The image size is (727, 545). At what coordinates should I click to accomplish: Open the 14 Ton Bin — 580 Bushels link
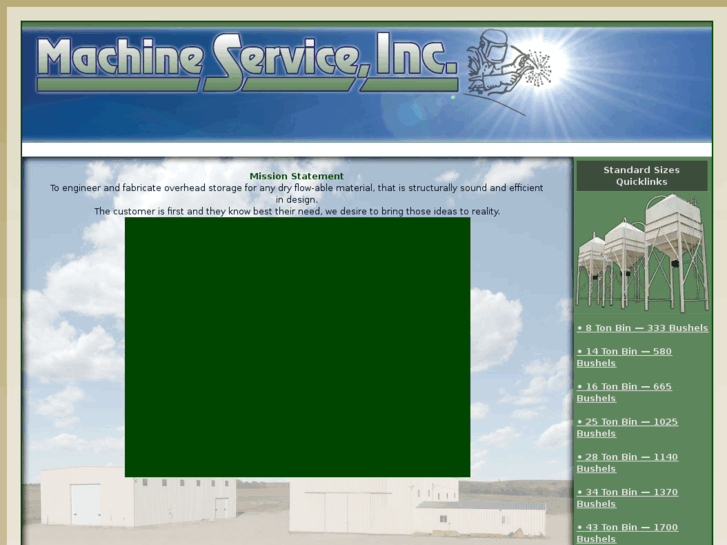[624, 357]
